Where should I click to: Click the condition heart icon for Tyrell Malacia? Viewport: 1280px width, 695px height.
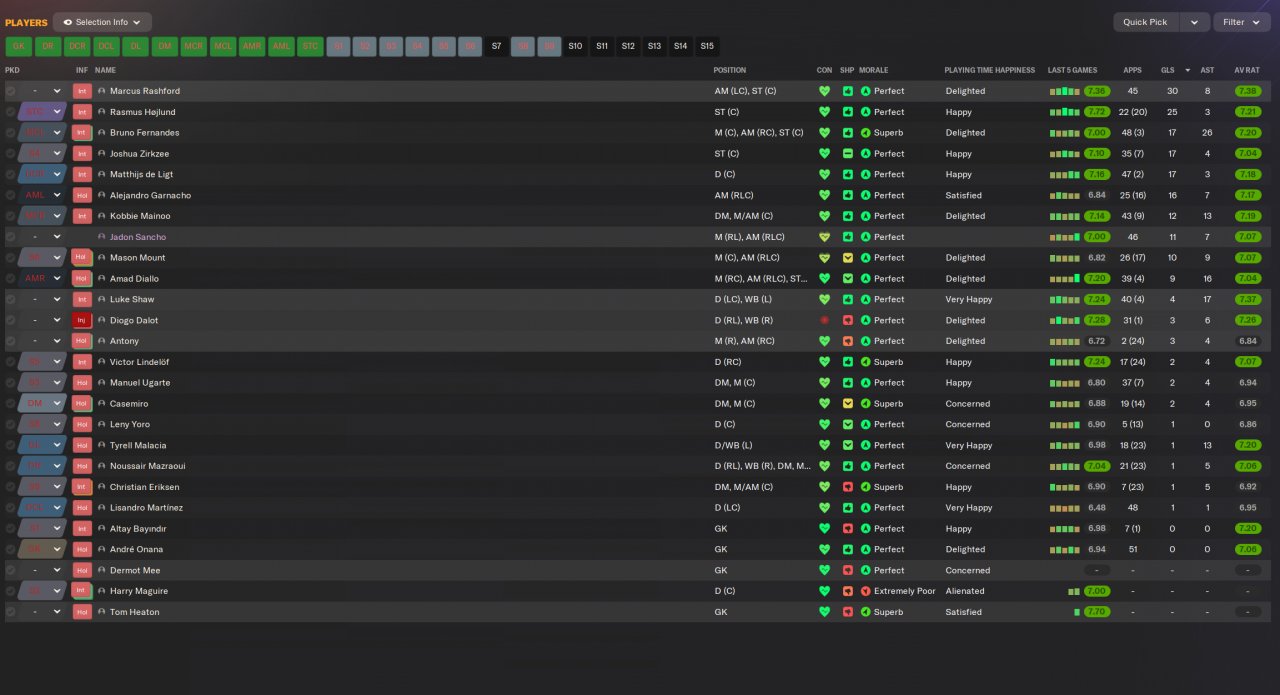click(x=824, y=445)
